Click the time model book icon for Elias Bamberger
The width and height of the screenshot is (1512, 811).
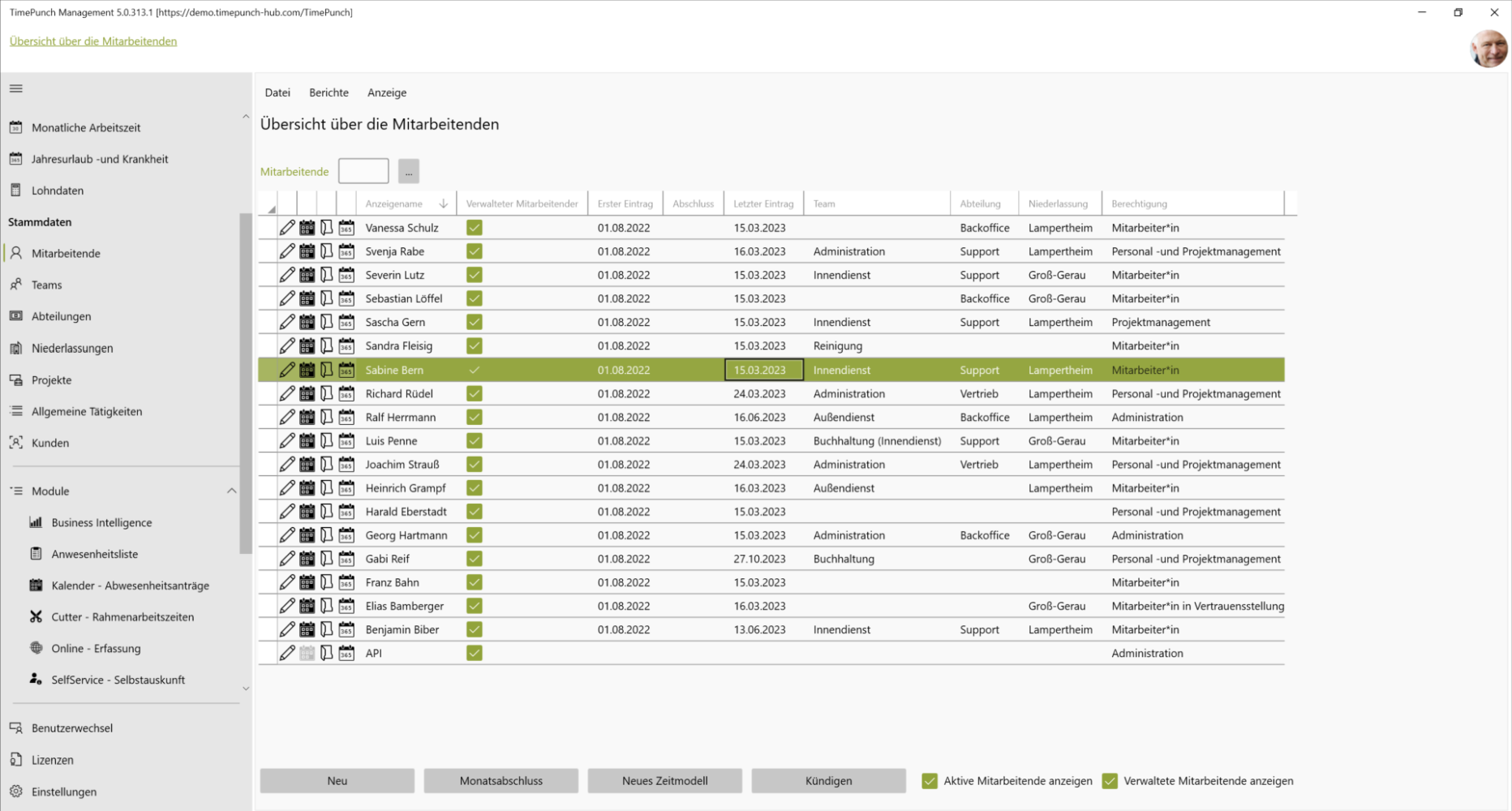tap(327, 606)
